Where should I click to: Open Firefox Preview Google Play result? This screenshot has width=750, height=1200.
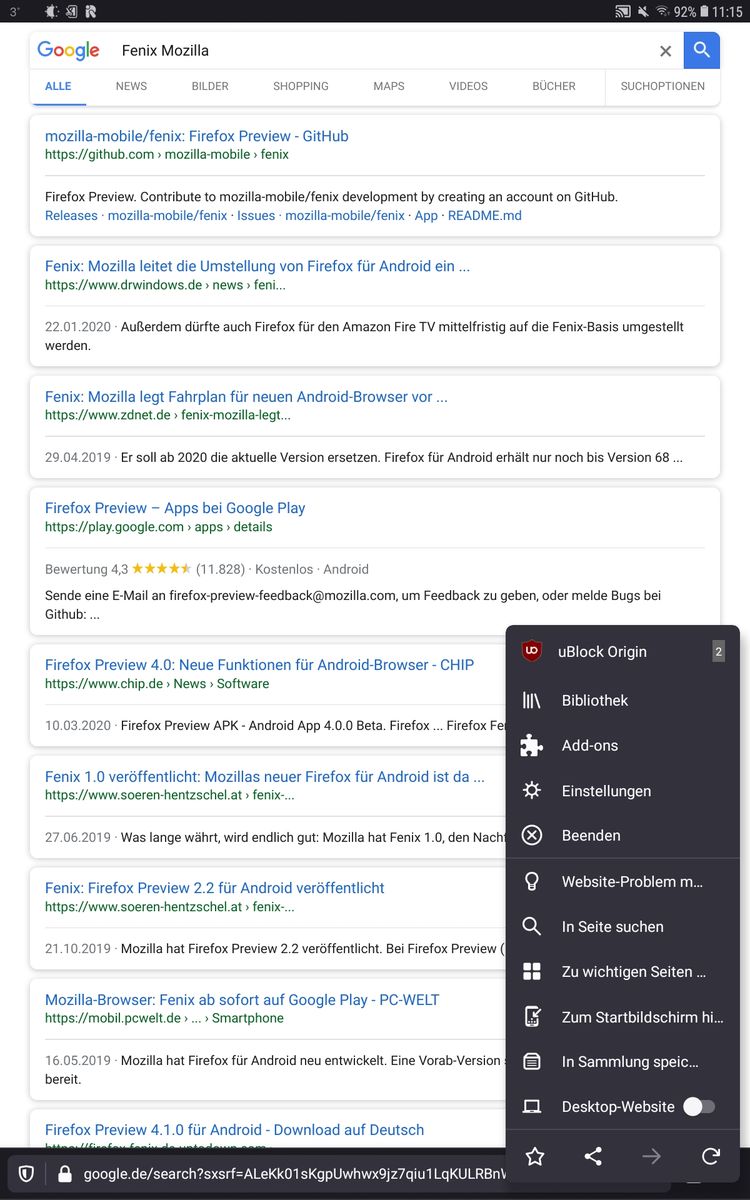pyautogui.click(x=175, y=508)
